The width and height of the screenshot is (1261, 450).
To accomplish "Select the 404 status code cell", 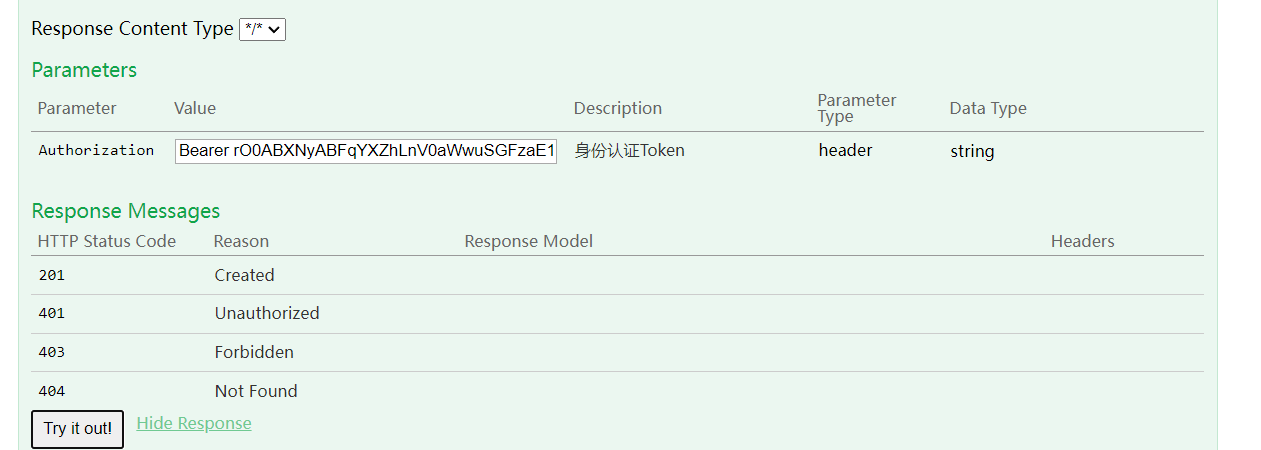I will (51, 391).
